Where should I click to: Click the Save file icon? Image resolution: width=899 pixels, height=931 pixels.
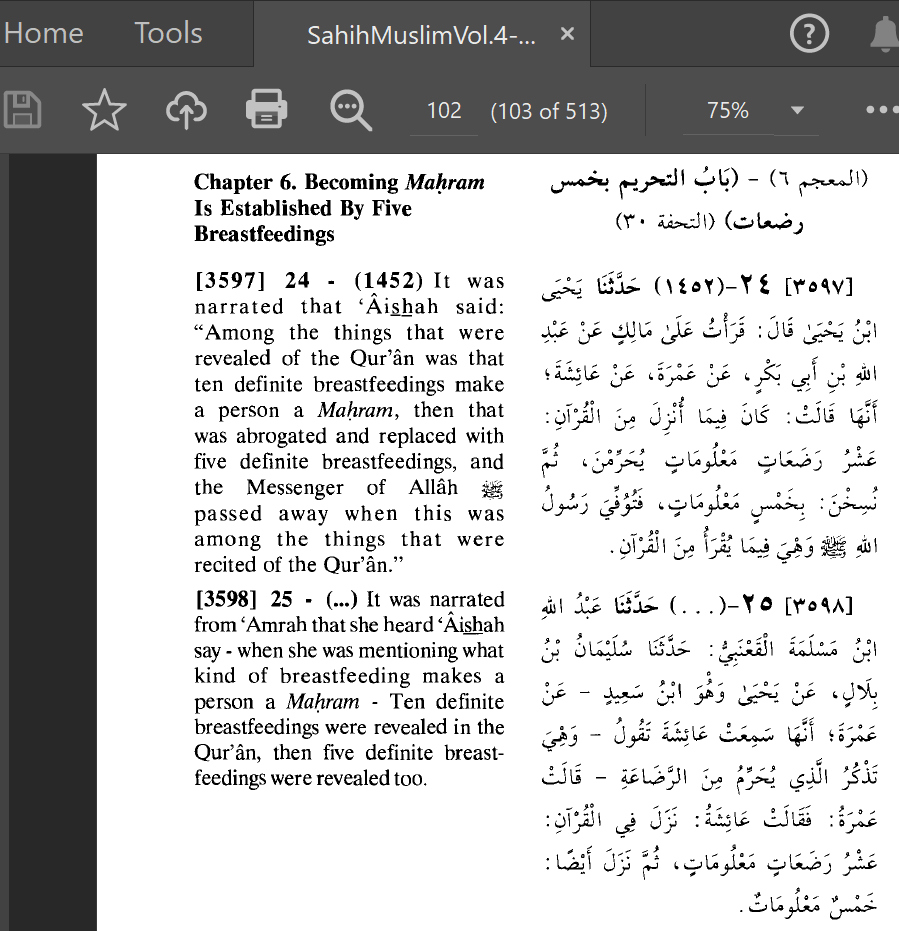click(x=22, y=110)
